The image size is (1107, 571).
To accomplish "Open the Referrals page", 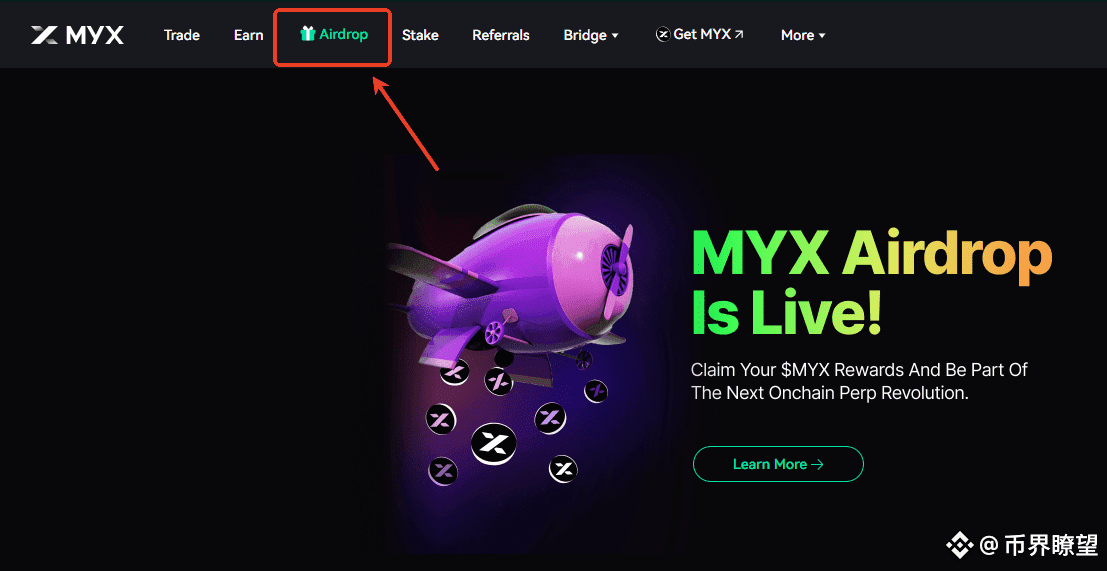I will 501,35.
